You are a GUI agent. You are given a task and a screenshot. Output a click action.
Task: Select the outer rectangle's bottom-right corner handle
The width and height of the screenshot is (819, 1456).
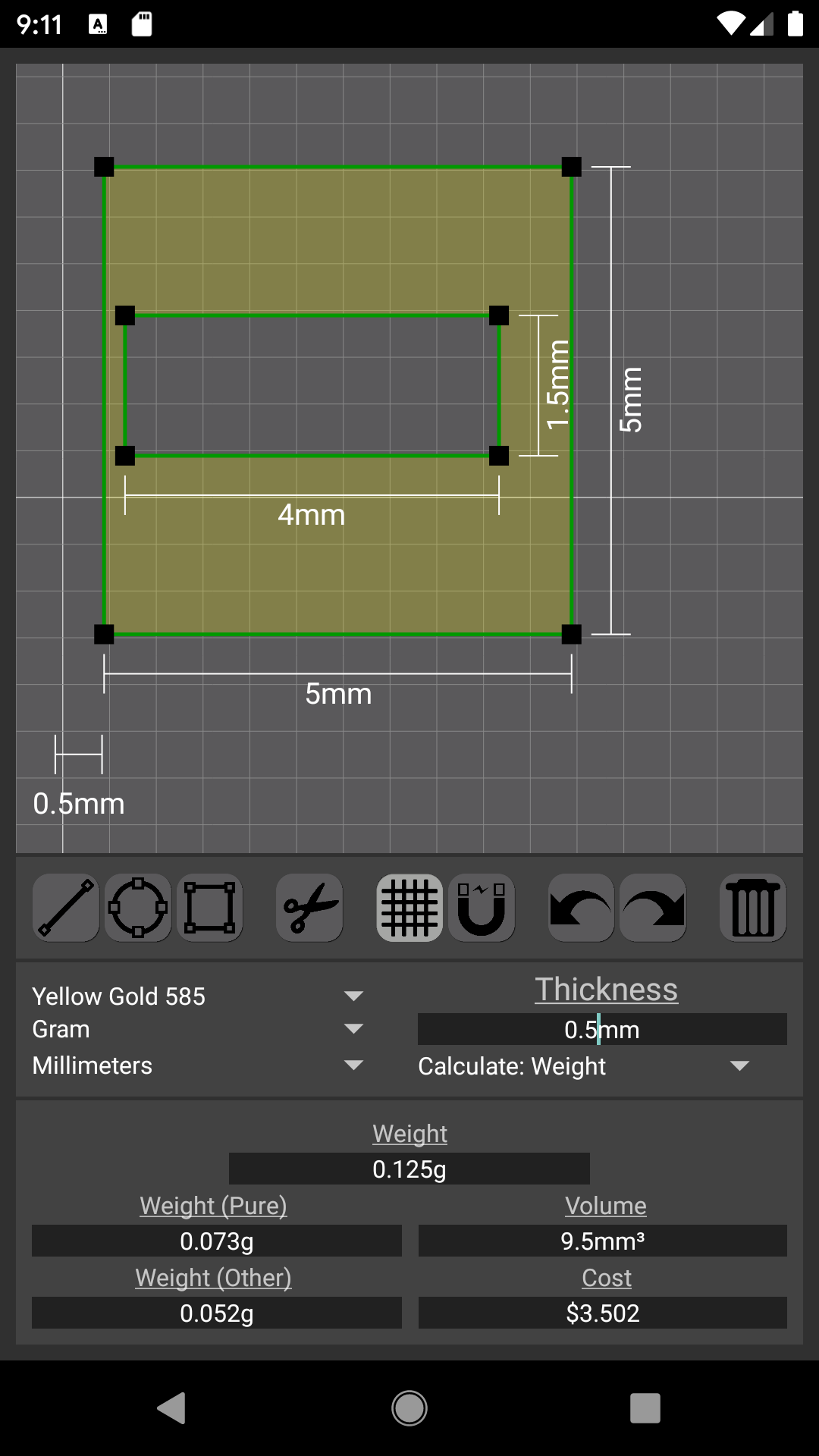572,634
